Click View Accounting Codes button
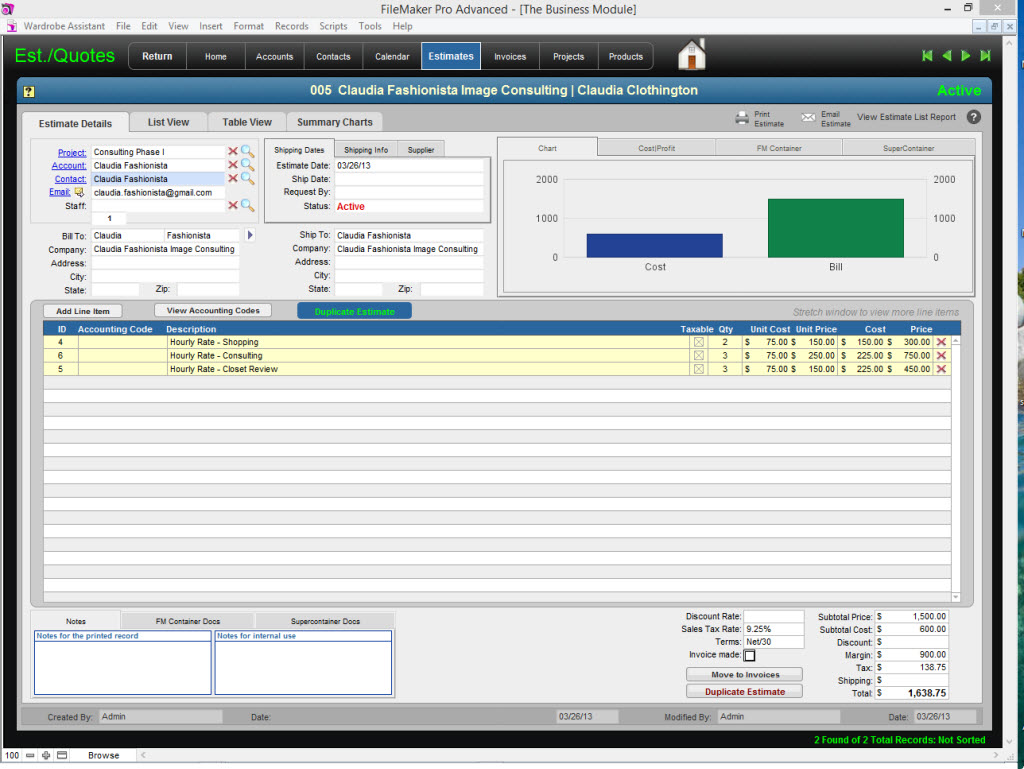The height and width of the screenshot is (769, 1024). (213, 311)
